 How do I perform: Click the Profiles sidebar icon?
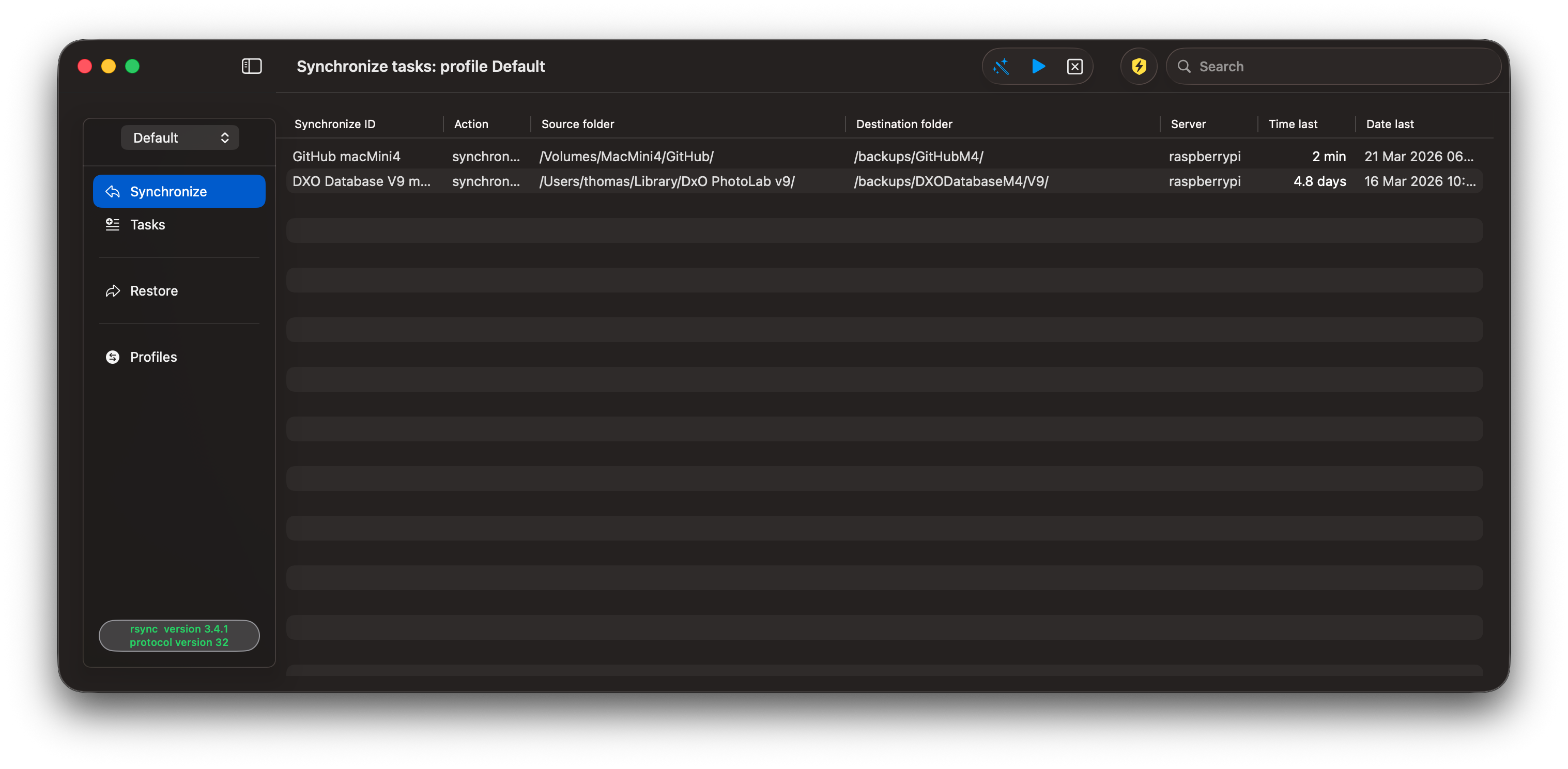[x=113, y=358]
